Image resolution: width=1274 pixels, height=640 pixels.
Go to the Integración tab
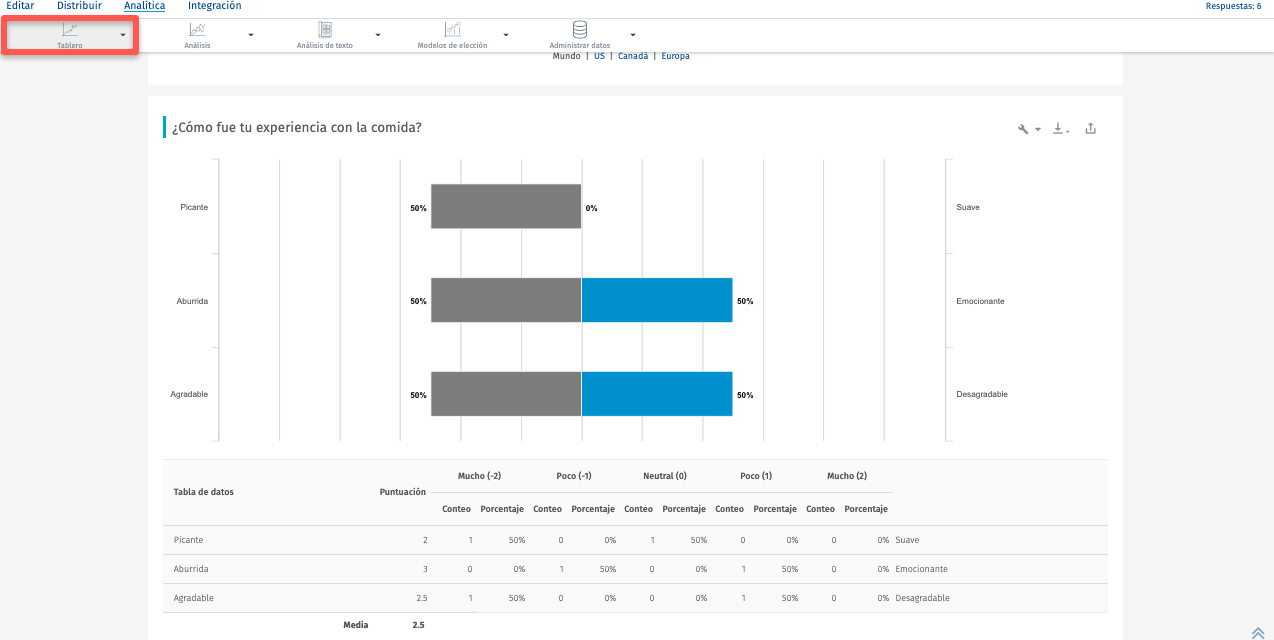point(214,6)
